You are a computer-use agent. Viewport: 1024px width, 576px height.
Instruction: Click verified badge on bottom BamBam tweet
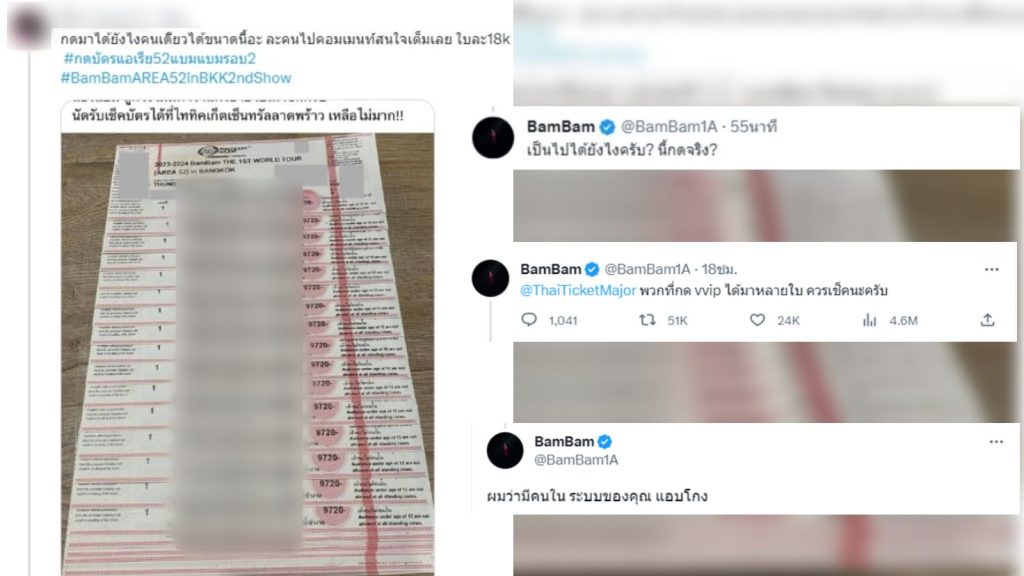605,441
